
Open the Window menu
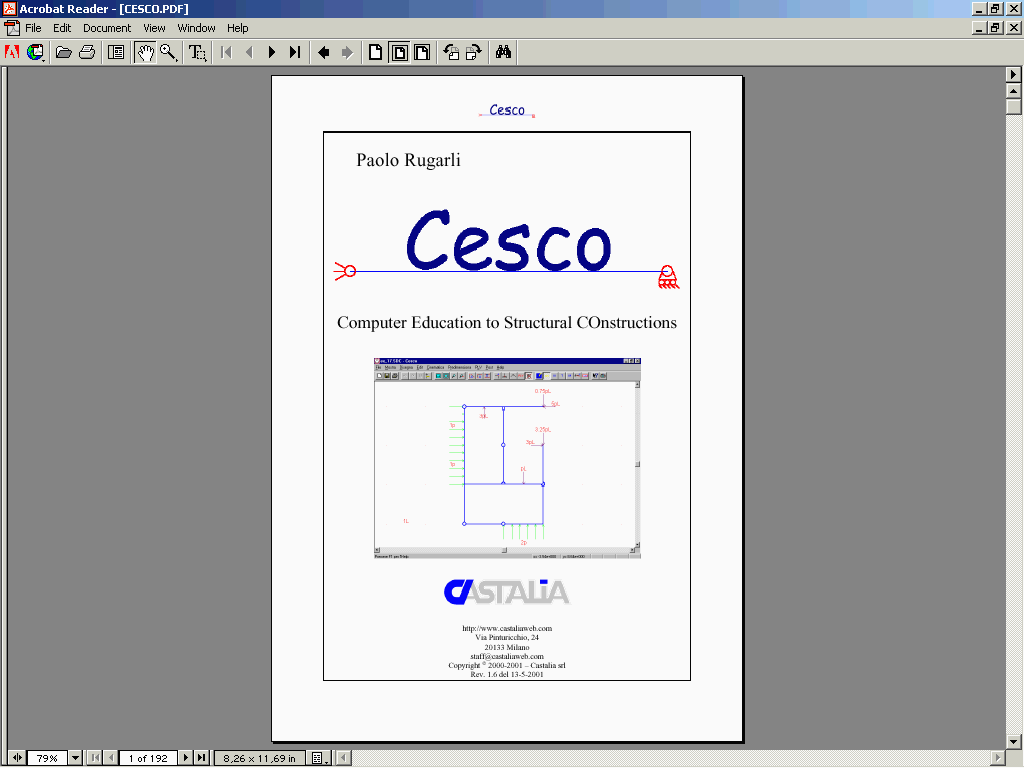tap(196, 28)
